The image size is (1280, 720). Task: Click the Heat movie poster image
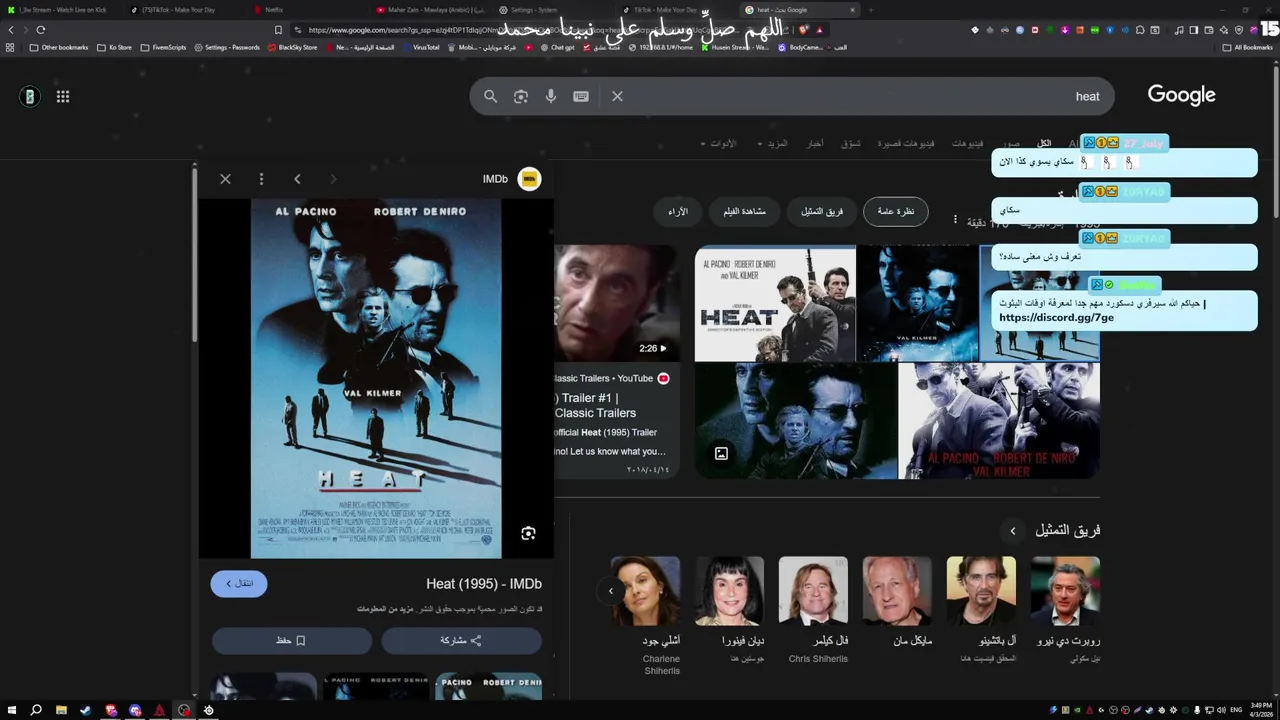click(x=376, y=378)
